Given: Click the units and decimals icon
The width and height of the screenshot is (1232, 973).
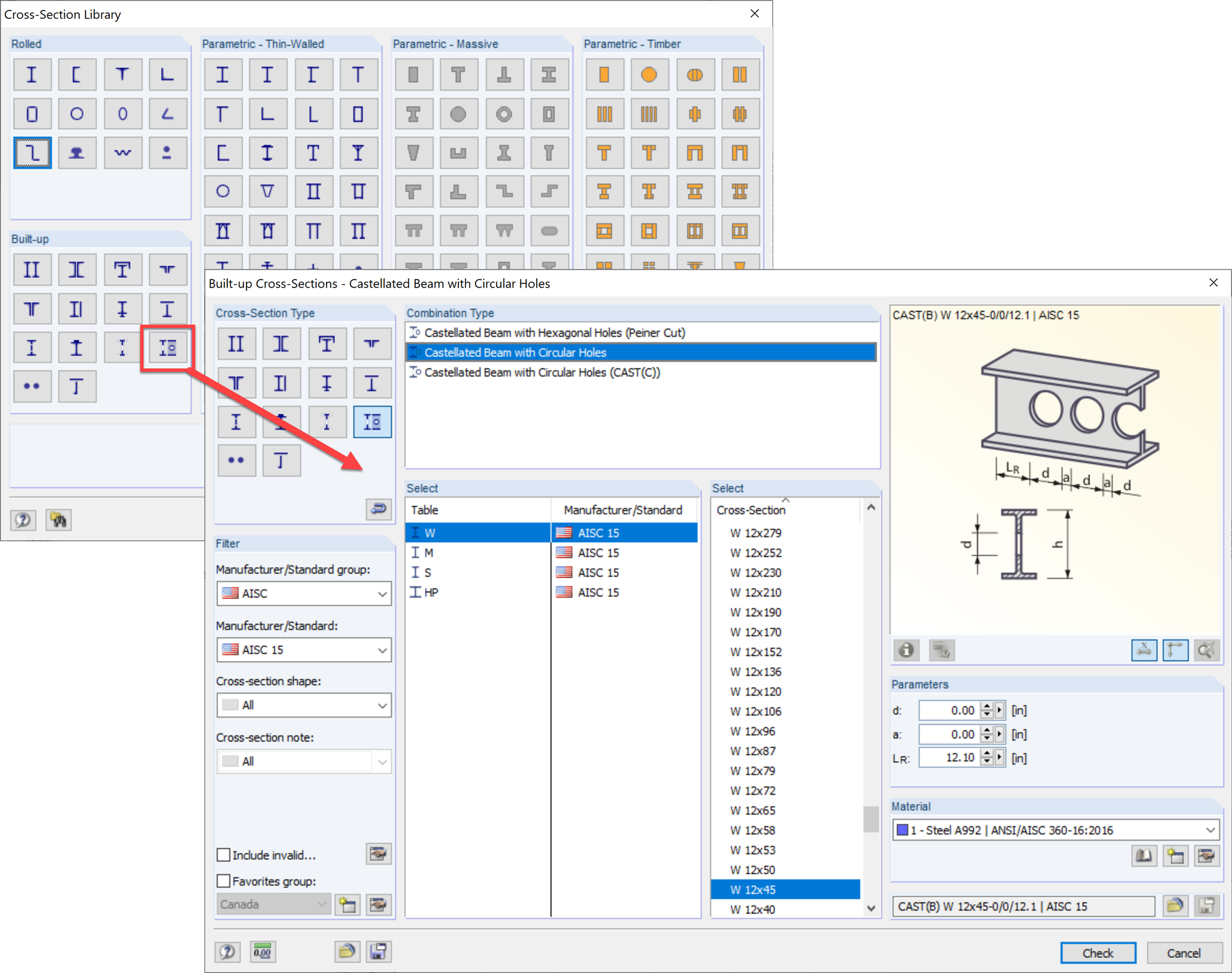Looking at the screenshot, I should [262, 952].
